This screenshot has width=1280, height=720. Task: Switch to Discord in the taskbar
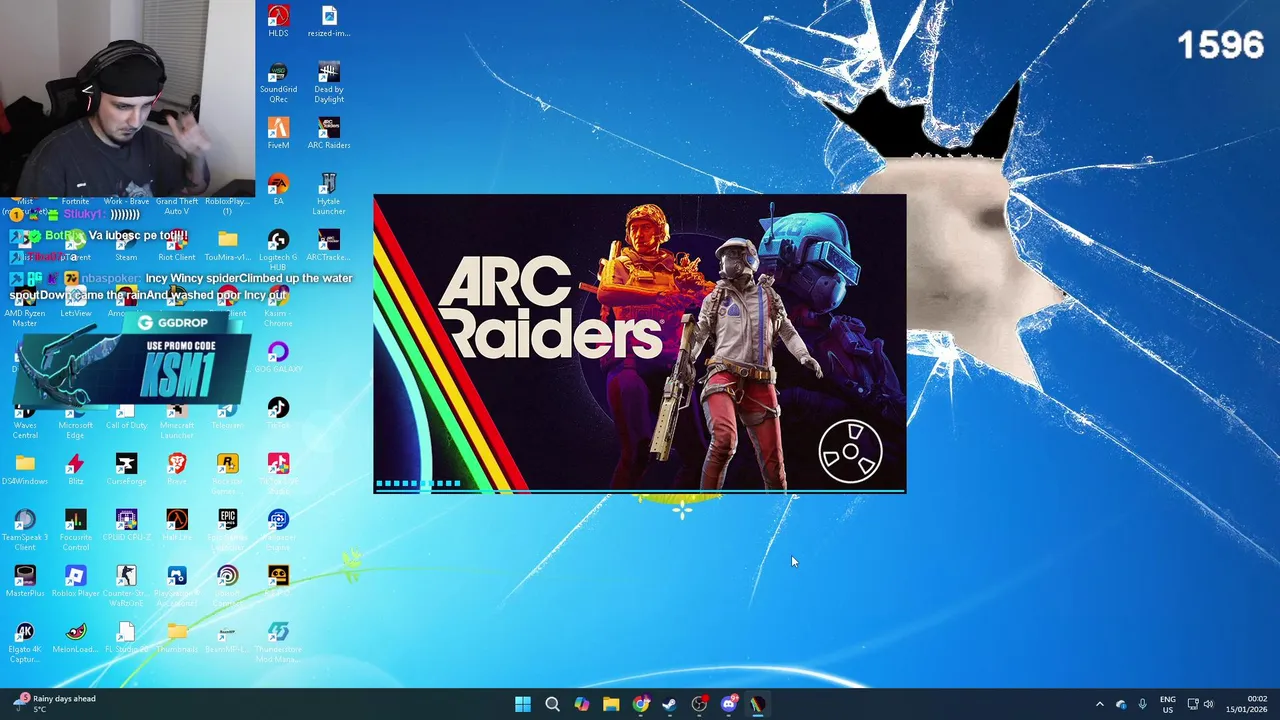tap(728, 704)
